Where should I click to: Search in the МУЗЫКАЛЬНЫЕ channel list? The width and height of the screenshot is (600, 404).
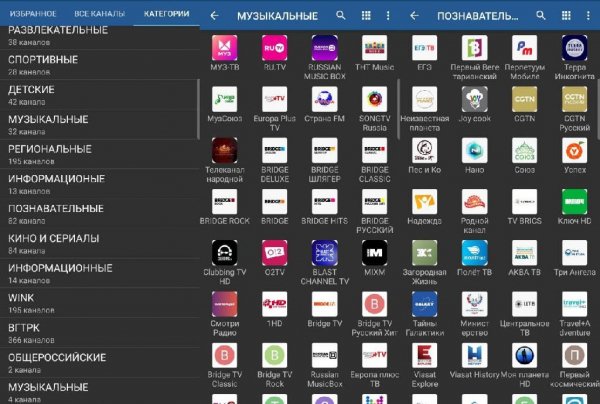[341, 15]
